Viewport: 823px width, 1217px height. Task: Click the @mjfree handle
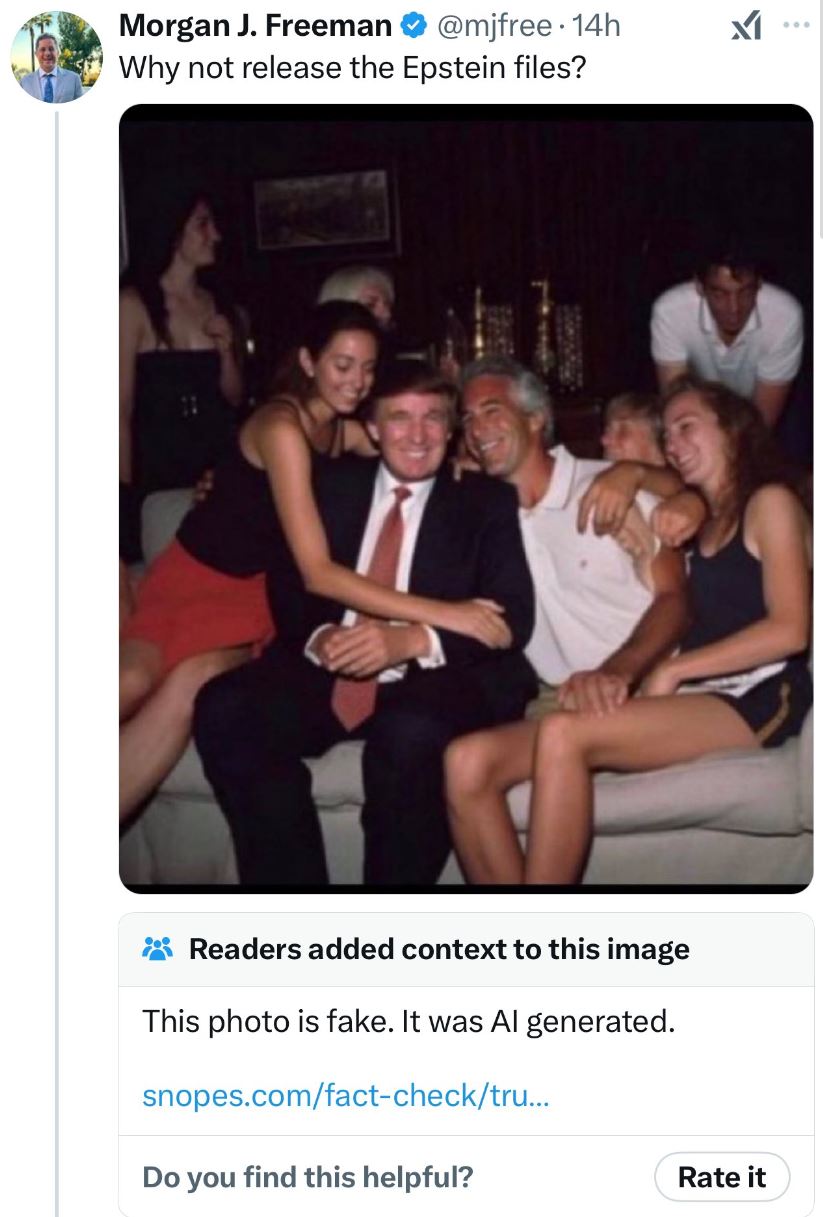[488, 27]
